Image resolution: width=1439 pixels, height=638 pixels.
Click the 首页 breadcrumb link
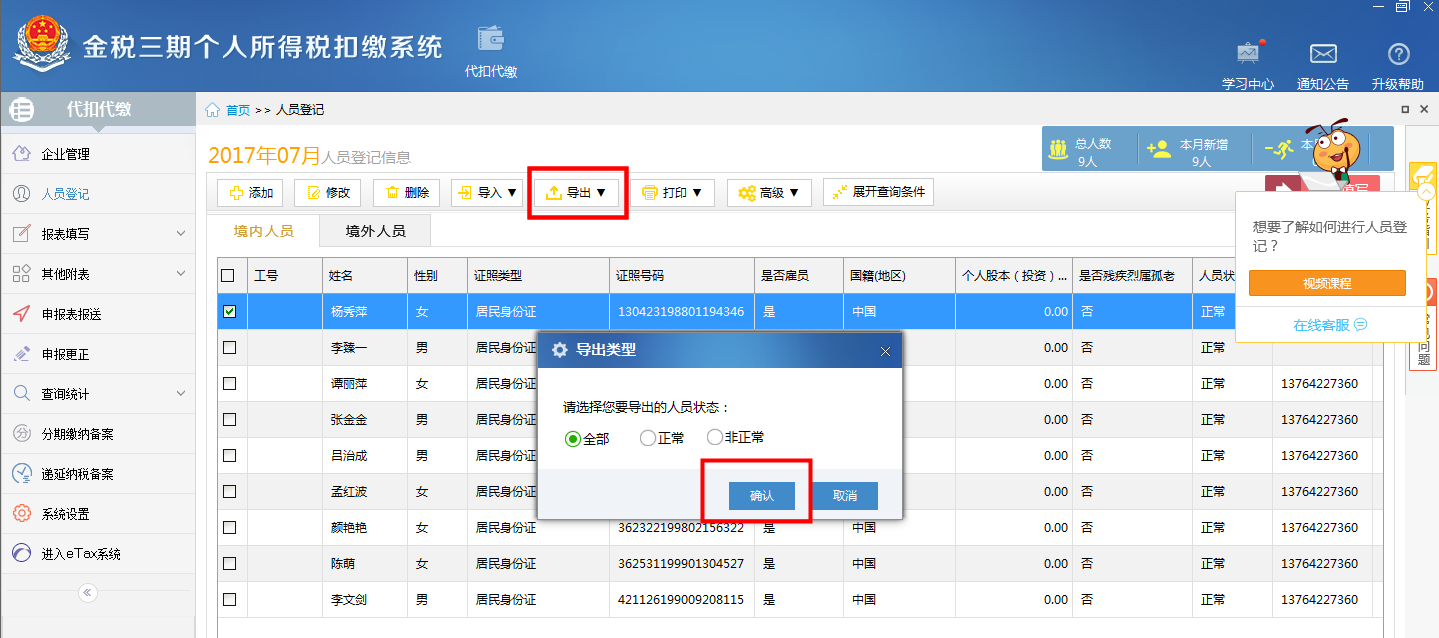pyautogui.click(x=238, y=110)
